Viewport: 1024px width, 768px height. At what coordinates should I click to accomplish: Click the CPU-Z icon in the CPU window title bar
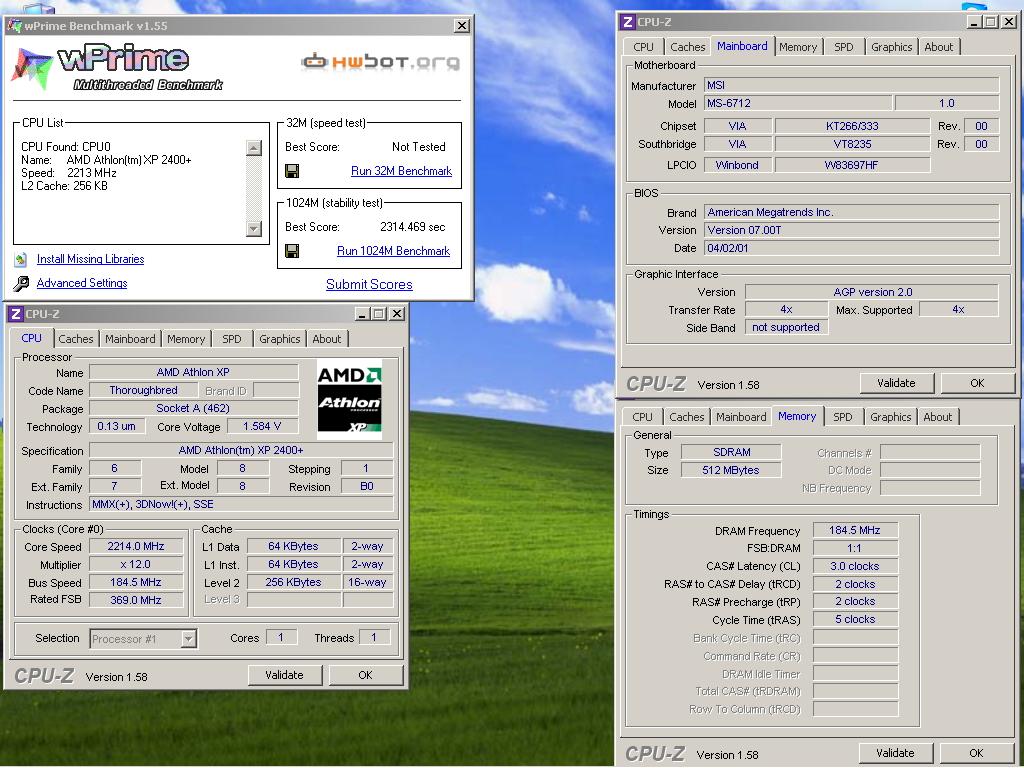click(16, 314)
